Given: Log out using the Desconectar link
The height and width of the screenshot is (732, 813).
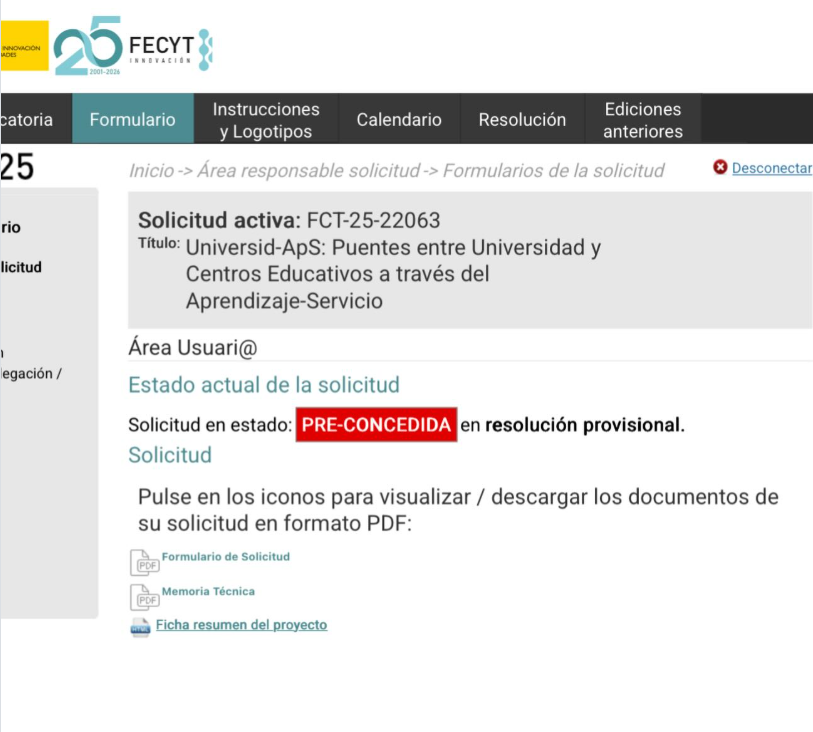Looking at the screenshot, I should click(771, 168).
